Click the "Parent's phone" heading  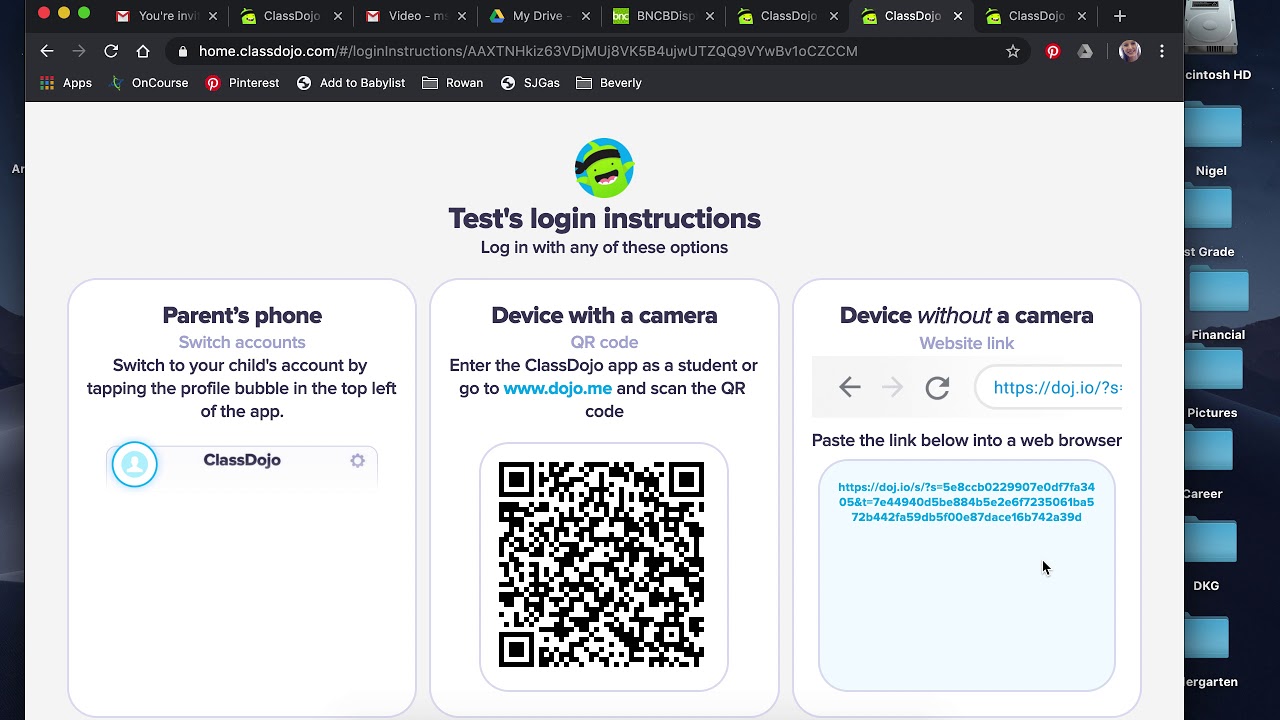coord(242,315)
